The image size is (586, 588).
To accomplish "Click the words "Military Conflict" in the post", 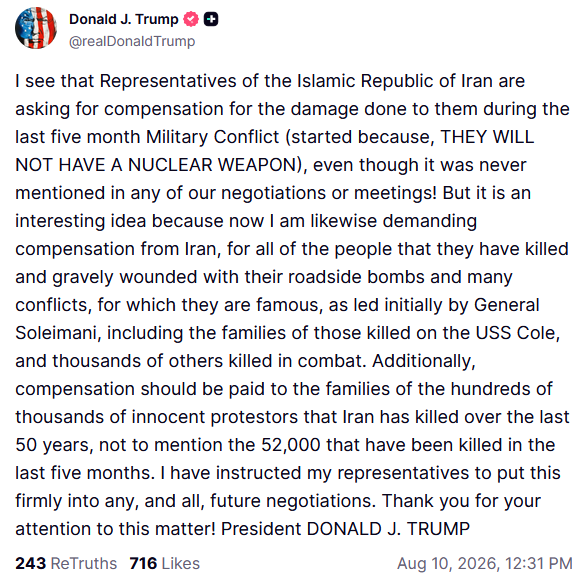I will 213,137.
